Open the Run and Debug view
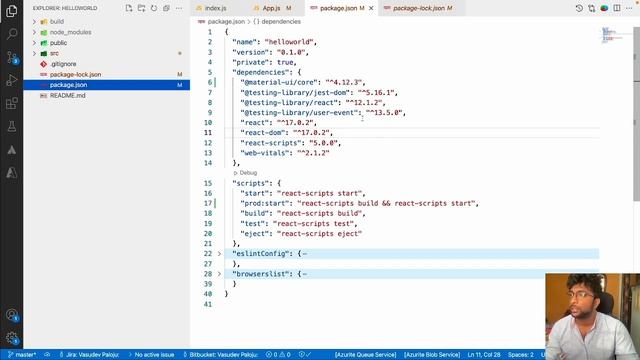Viewport: 640px width, 360px height. click(x=11, y=80)
